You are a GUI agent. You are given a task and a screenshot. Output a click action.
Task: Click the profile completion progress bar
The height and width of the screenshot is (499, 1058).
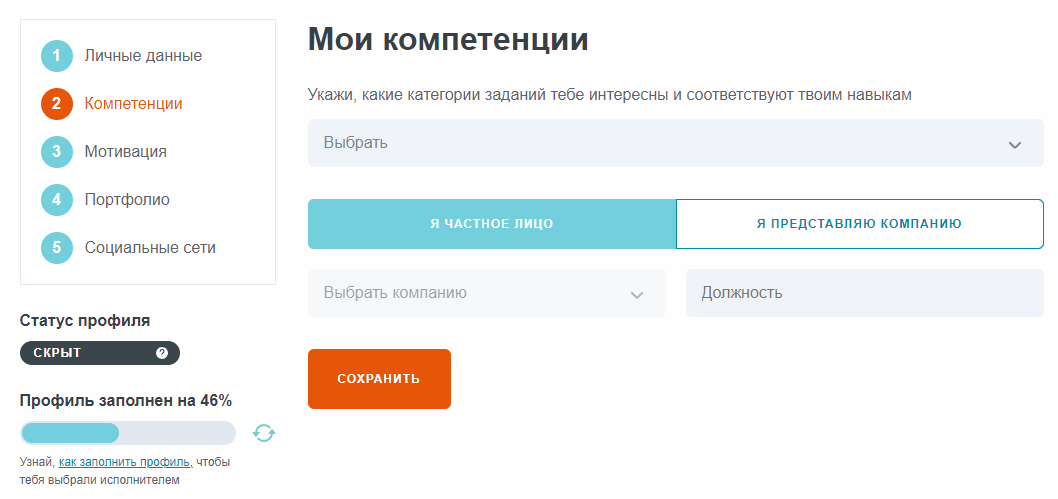pyautogui.click(x=128, y=433)
